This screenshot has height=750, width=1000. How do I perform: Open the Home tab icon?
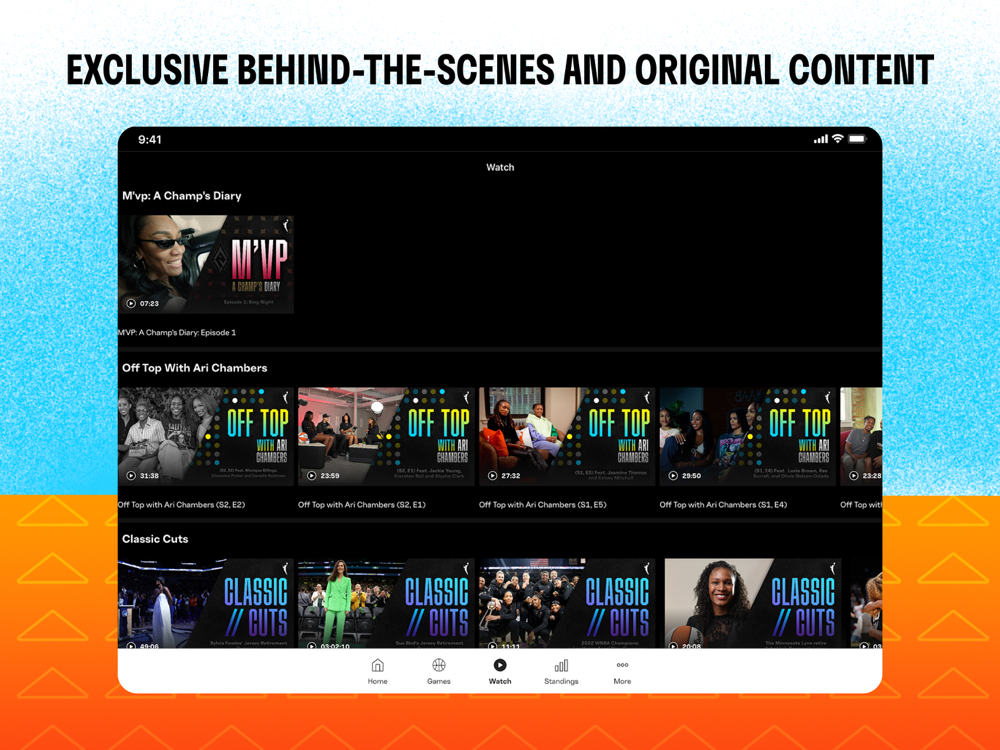[x=378, y=665]
